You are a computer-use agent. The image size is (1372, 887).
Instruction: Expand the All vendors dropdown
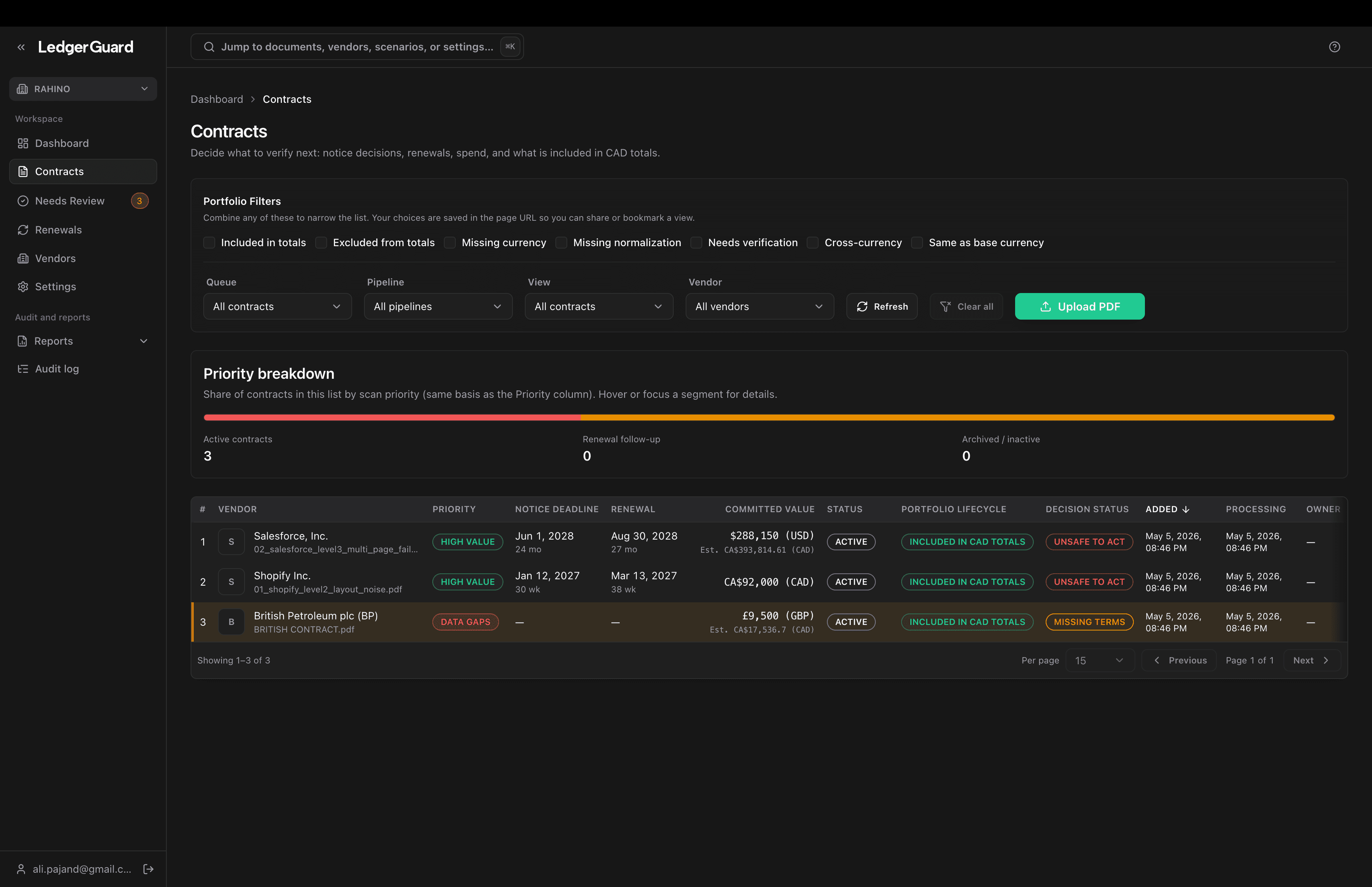pos(760,307)
